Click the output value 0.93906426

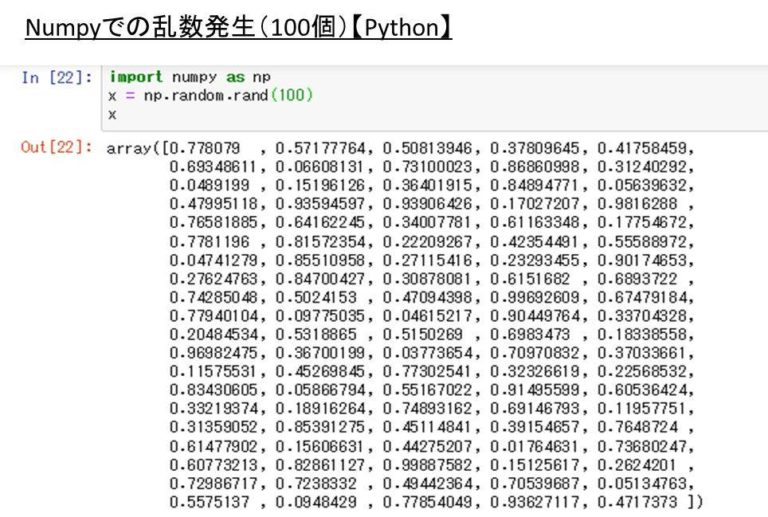pos(427,204)
